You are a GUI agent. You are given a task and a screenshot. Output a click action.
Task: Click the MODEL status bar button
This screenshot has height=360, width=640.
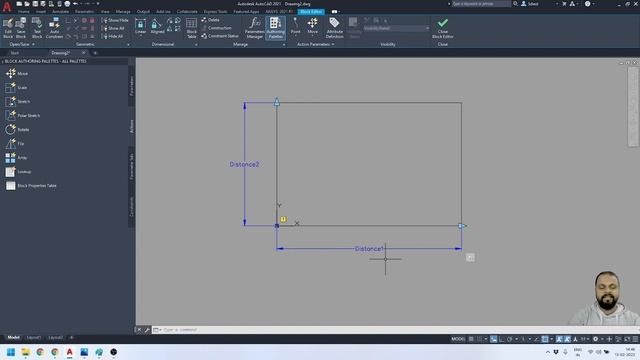[x=458, y=339]
